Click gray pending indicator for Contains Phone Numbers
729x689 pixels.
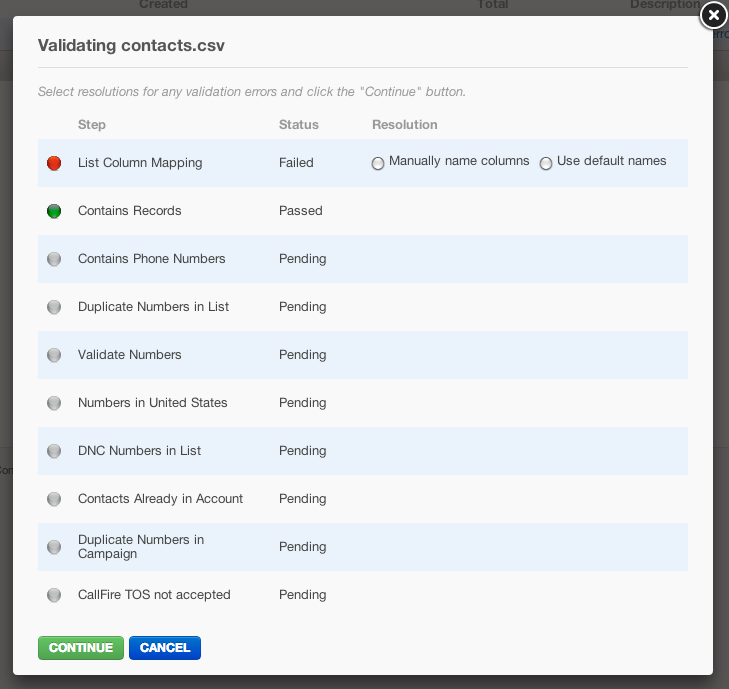54,259
